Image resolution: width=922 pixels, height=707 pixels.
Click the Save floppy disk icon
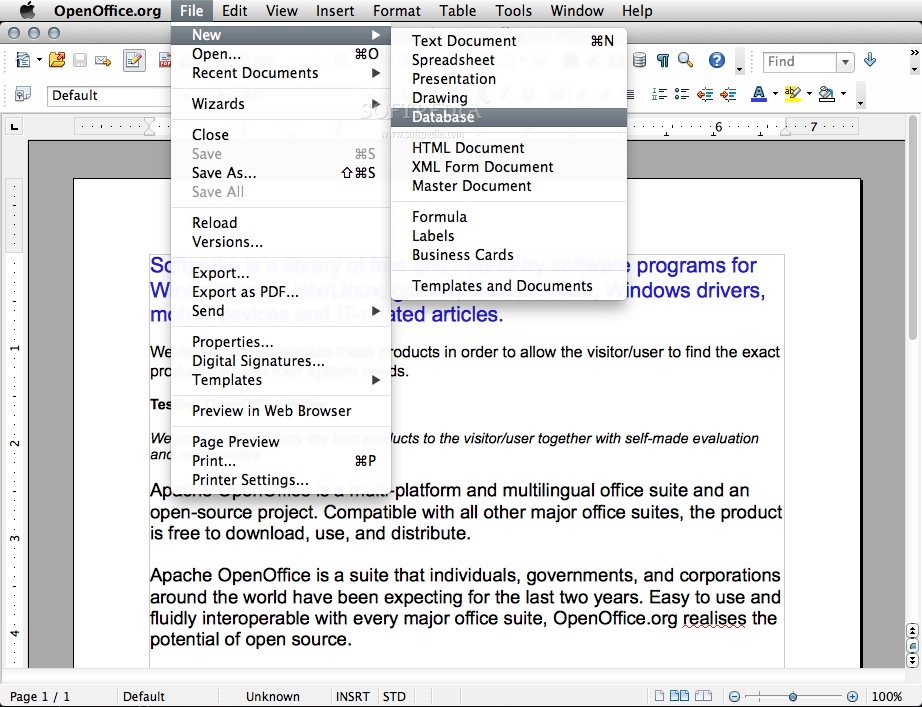coord(80,60)
